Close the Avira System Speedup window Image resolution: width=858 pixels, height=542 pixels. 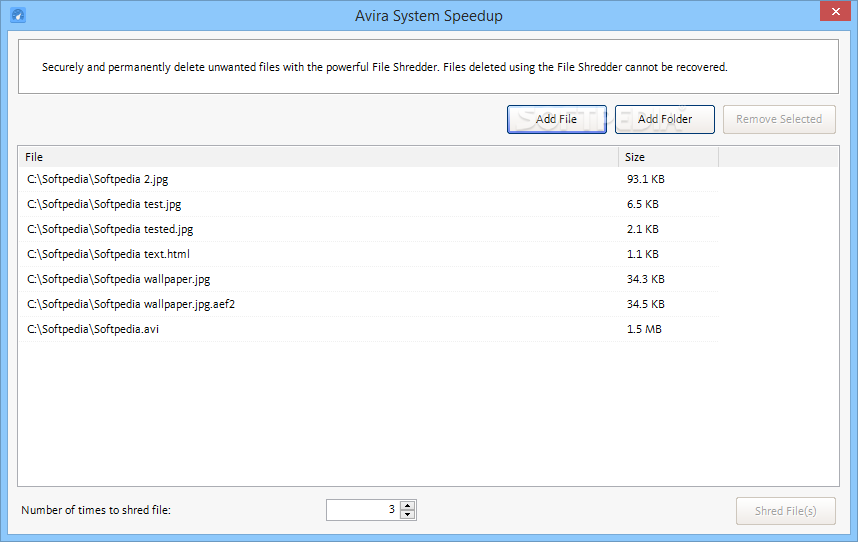[x=835, y=11]
